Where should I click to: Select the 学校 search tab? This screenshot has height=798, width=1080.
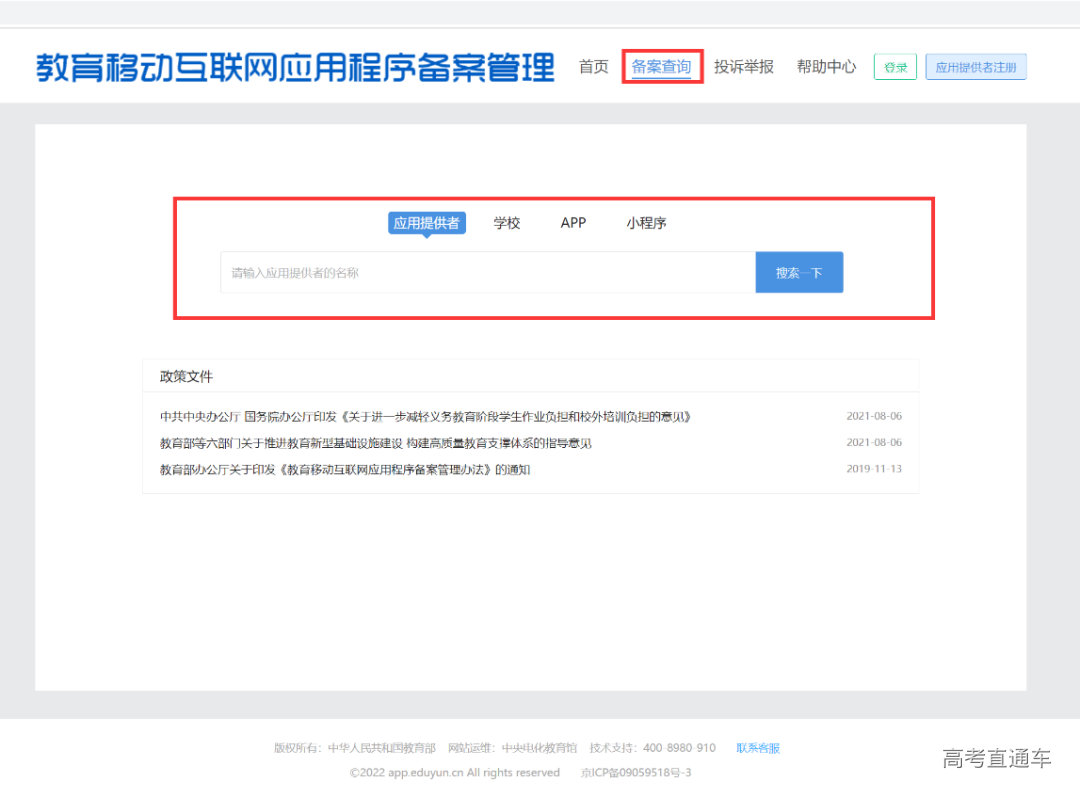coord(507,223)
